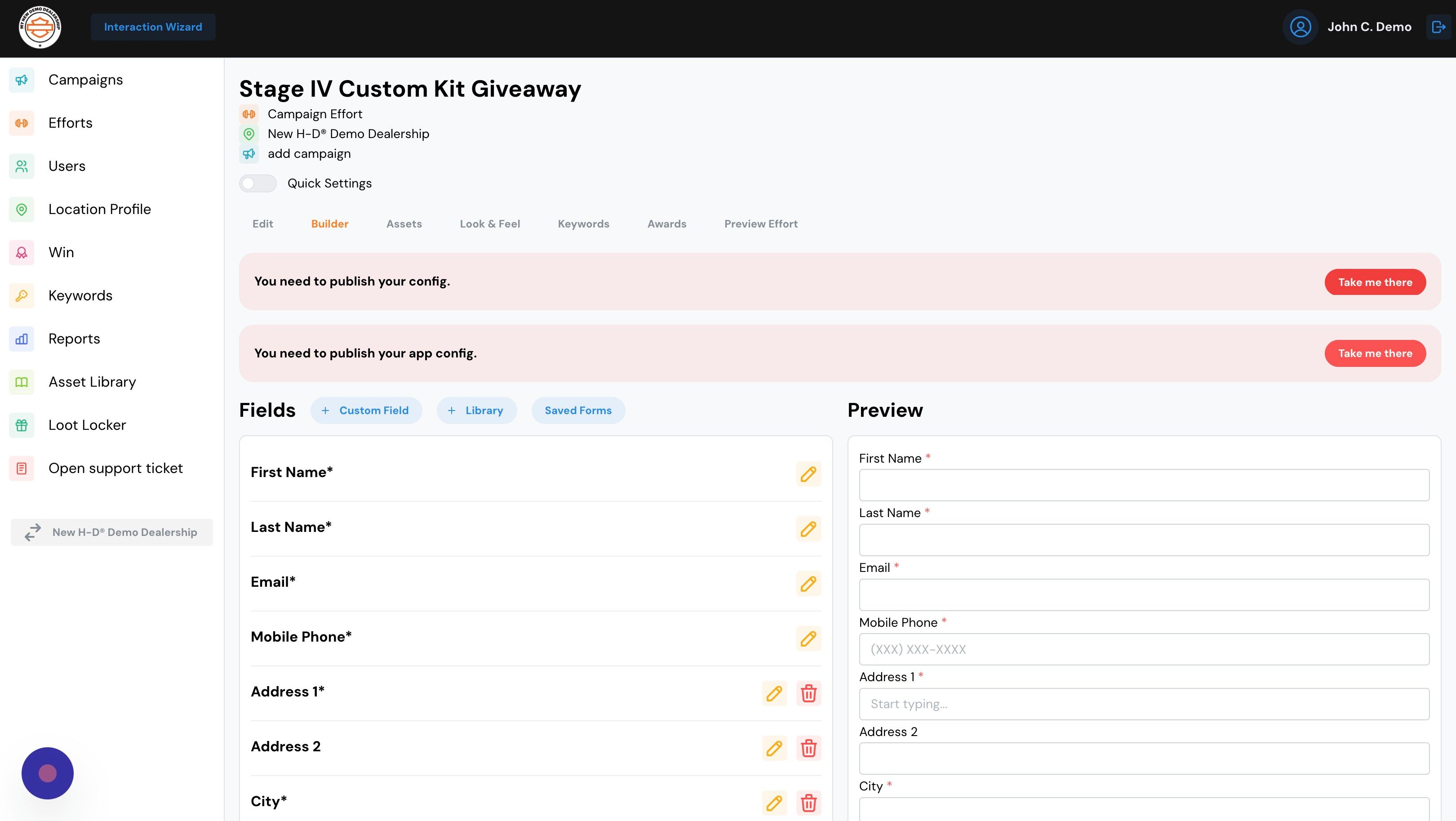Add a Custom Field
The width and height of the screenshot is (1456, 821).
pyautogui.click(x=366, y=410)
